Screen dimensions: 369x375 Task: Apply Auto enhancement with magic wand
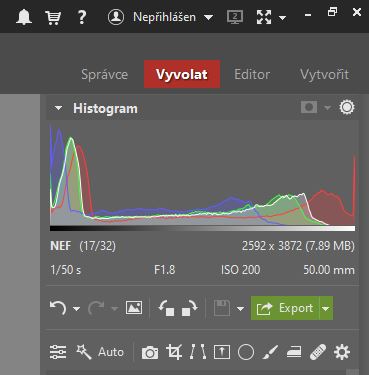(x=100, y=352)
